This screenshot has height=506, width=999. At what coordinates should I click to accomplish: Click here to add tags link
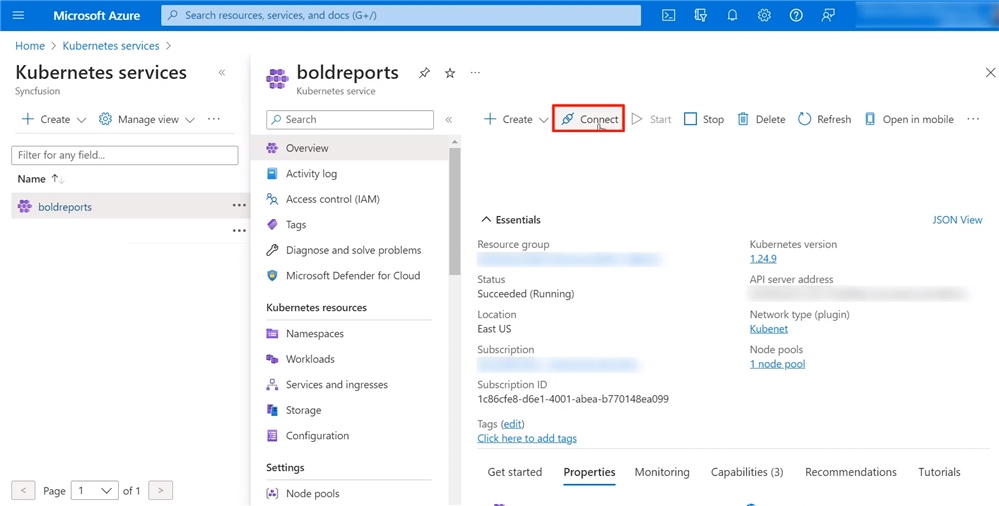(x=527, y=438)
